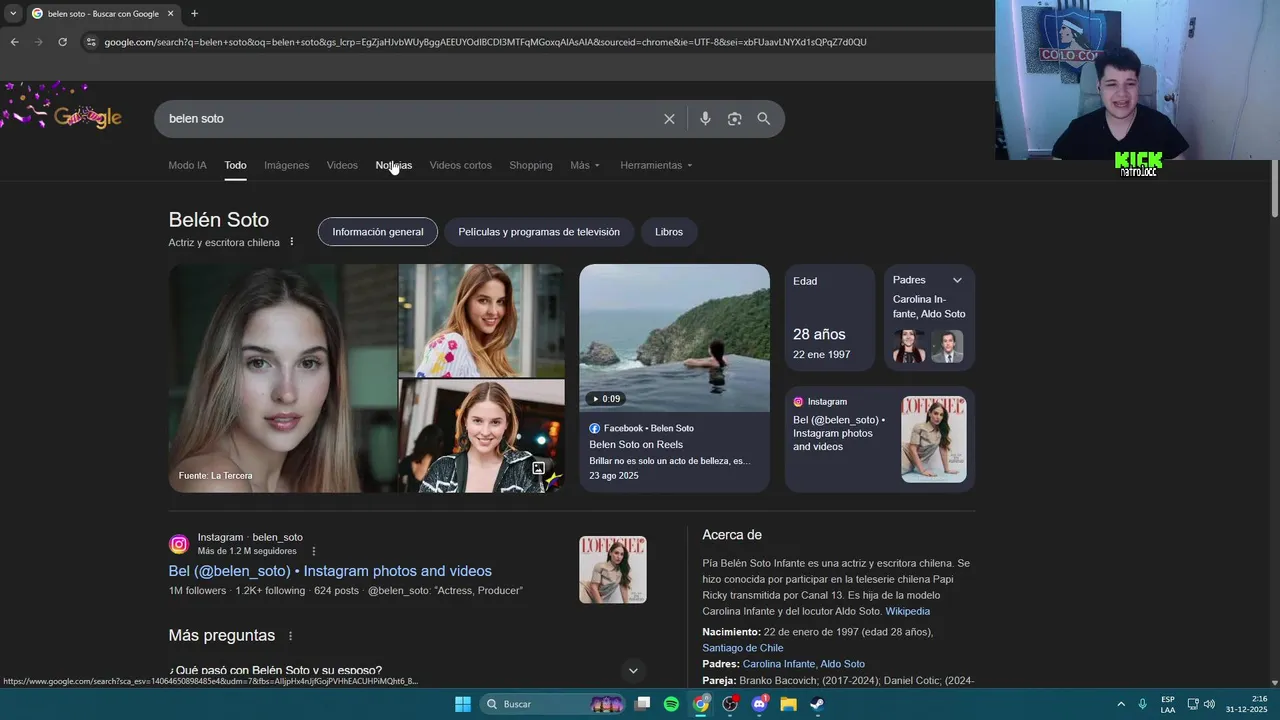This screenshot has width=1280, height=720.
Task: Open Discord from the taskbar
Action: point(759,704)
